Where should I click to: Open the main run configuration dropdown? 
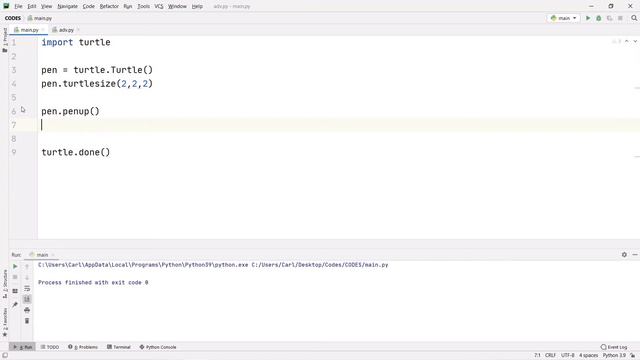pyautogui.click(x=563, y=18)
